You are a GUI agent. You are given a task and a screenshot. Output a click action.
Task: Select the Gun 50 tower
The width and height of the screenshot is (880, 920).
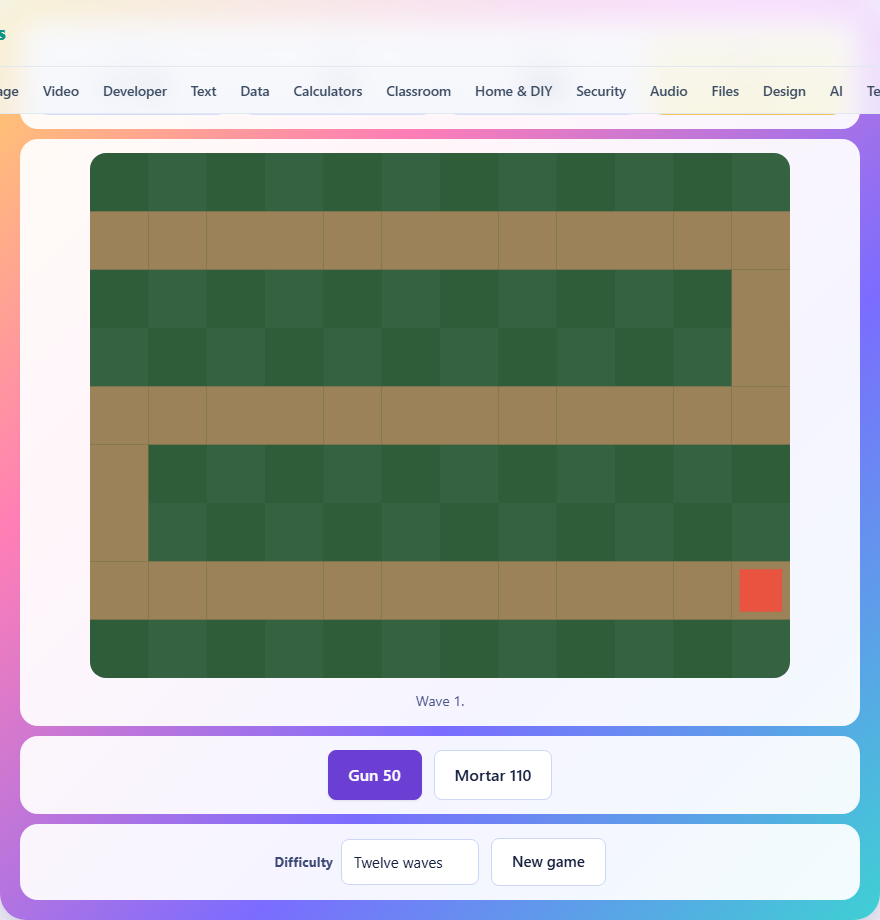pos(375,775)
